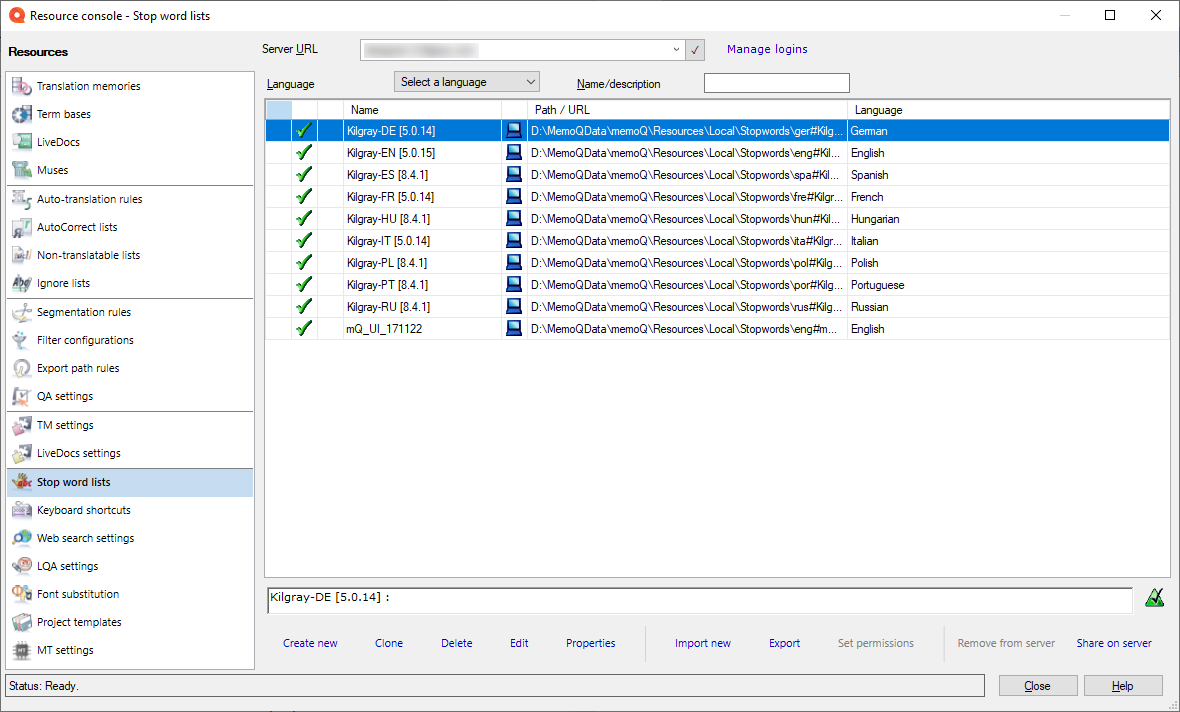Expand the Server URL combo box
The height and width of the screenshot is (712, 1180).
[x=677, y=50]
